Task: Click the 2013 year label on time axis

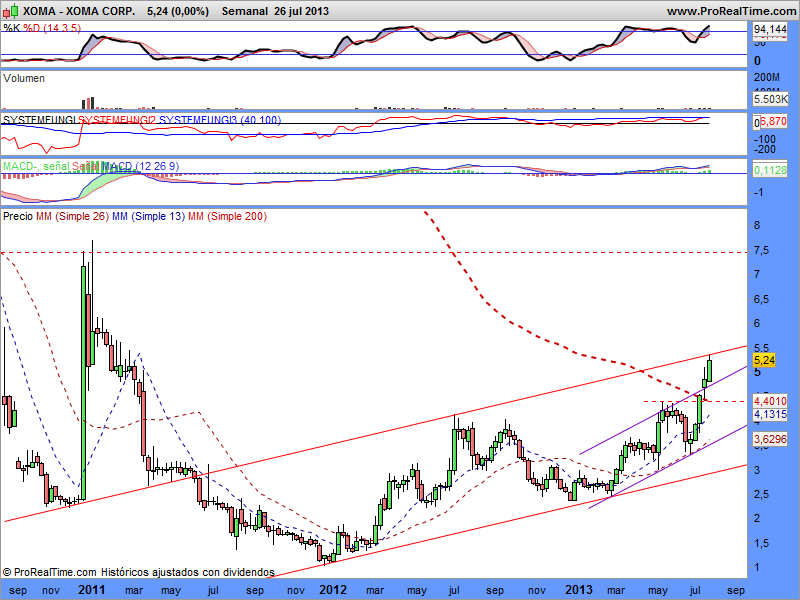Action: pyautogui.click(x=578, y=590)
